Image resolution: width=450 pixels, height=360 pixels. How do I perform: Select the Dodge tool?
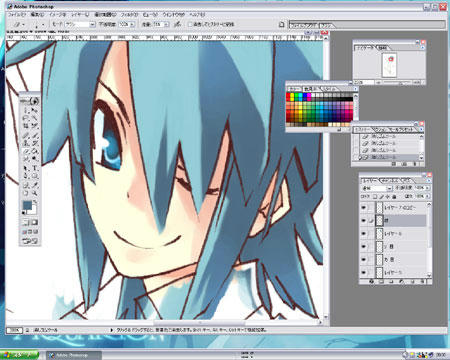tap(34, 159)
